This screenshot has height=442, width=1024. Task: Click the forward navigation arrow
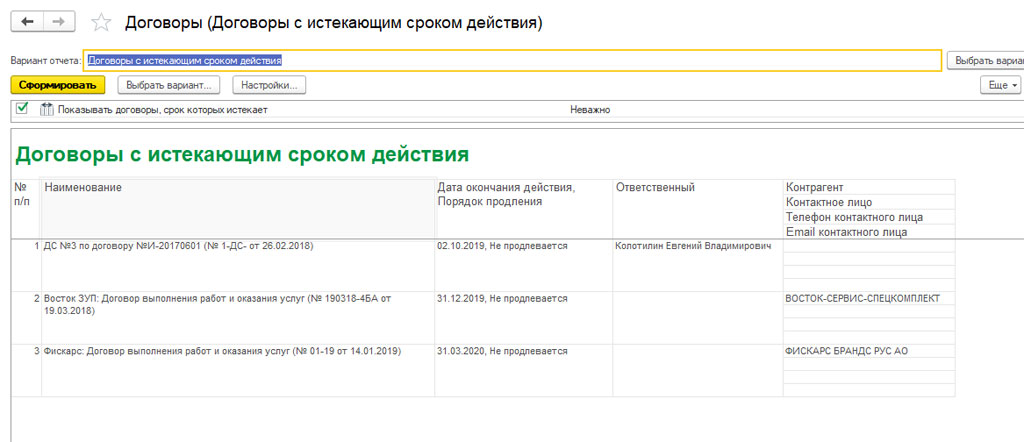pos(60,21)
